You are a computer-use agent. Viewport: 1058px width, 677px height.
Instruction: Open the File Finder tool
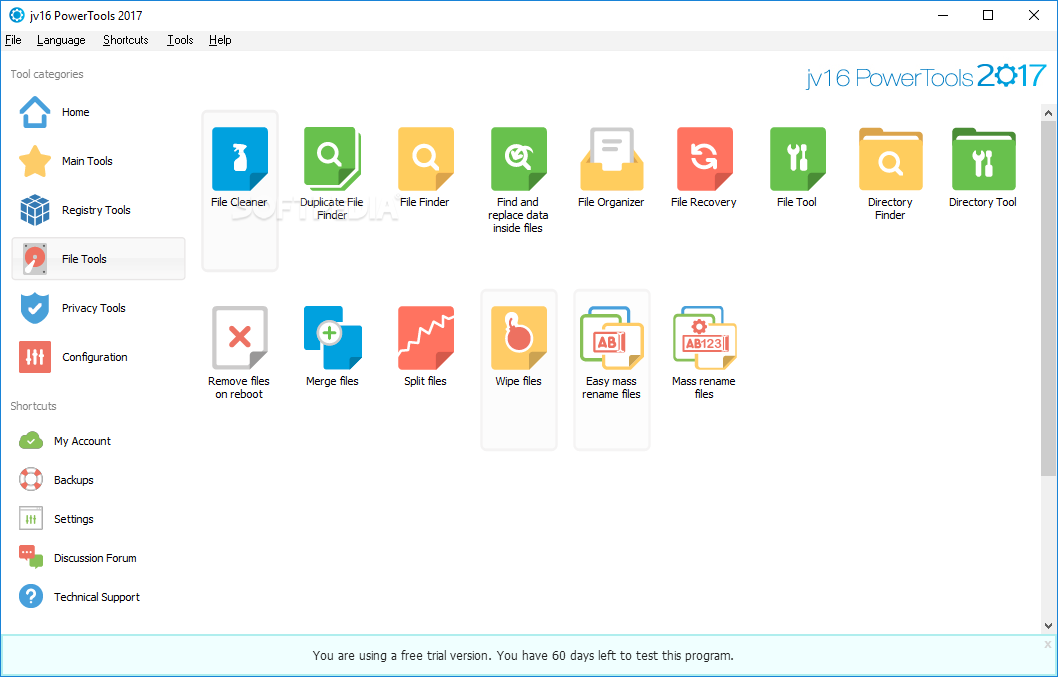tap(425, 167)
